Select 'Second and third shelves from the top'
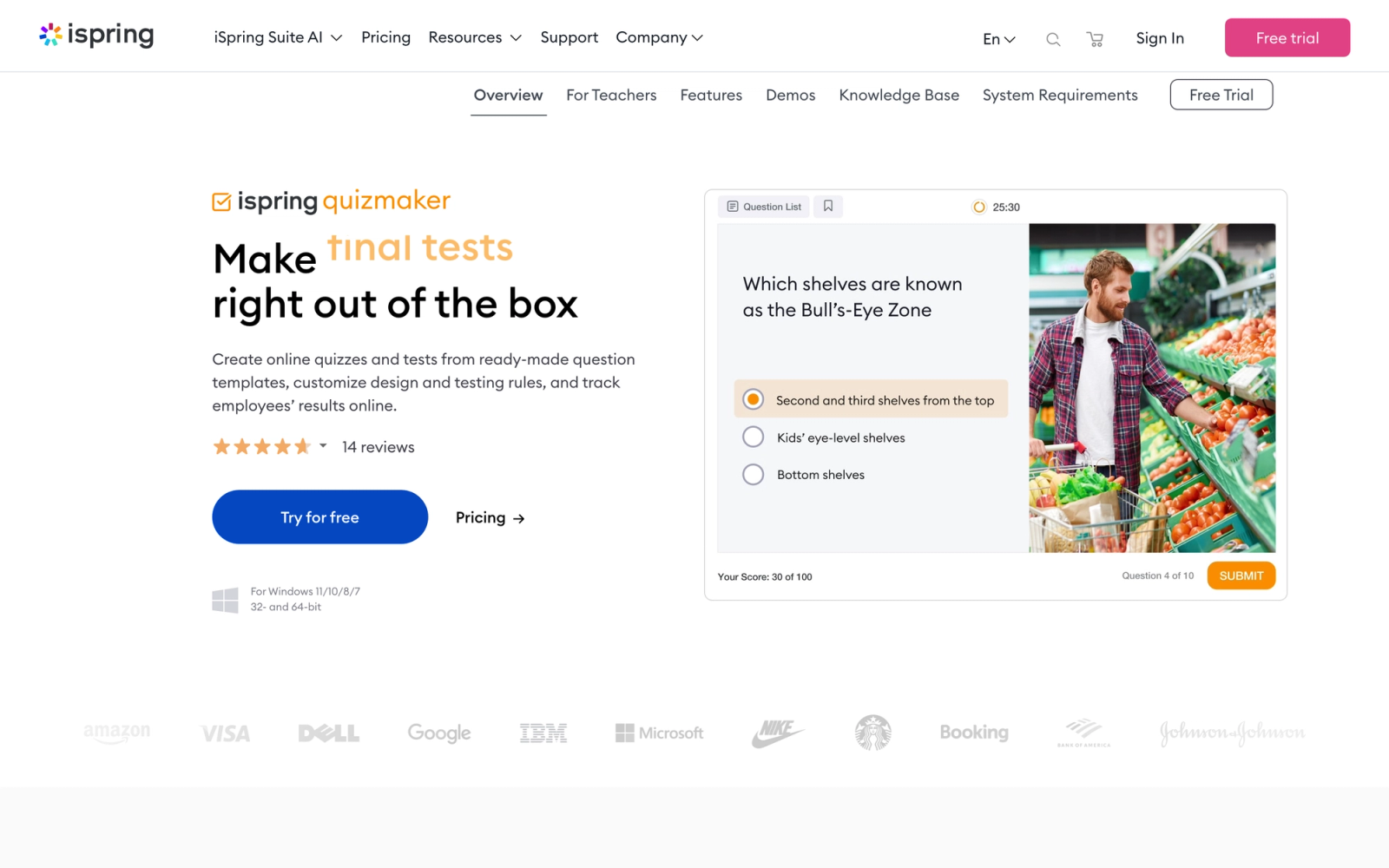Viewport: 1389px width, 868px height. click(871, 399)
